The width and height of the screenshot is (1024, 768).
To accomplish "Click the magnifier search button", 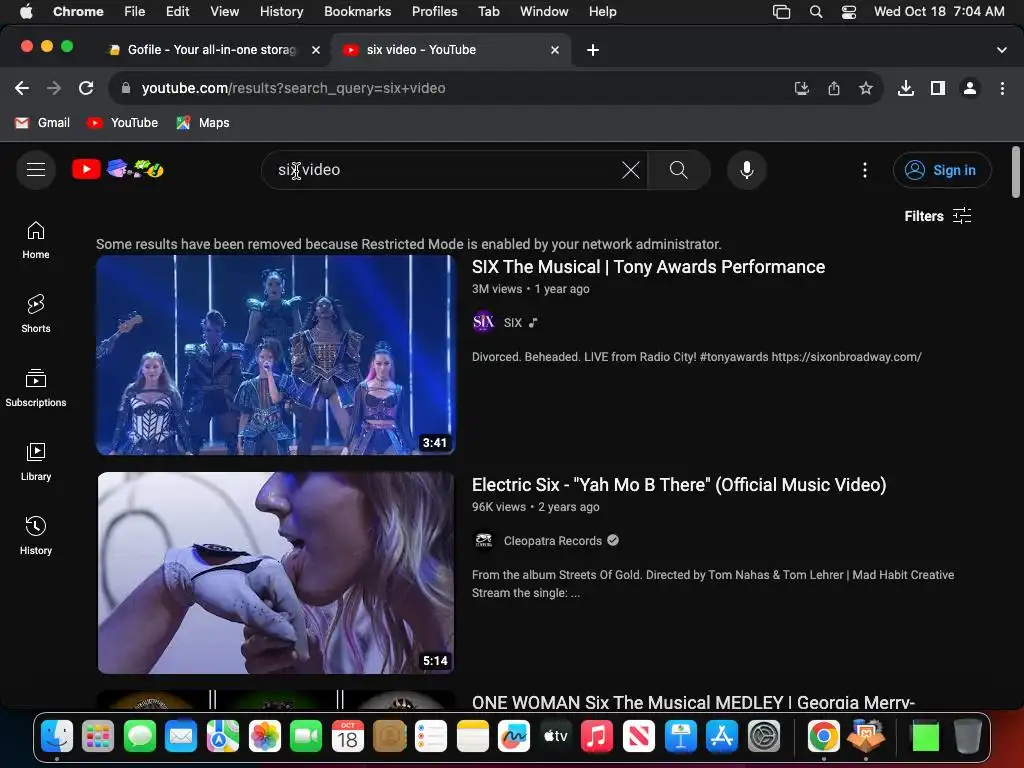I will pos(679,170).
